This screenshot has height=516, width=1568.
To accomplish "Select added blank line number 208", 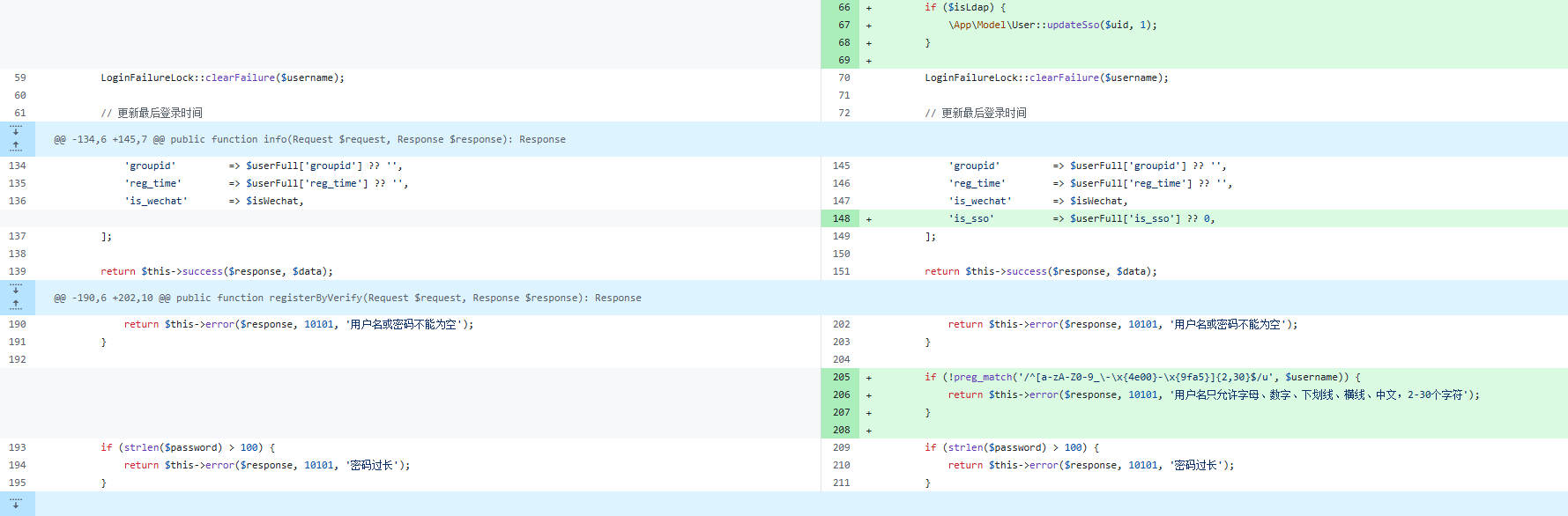I will pos(842,430).
